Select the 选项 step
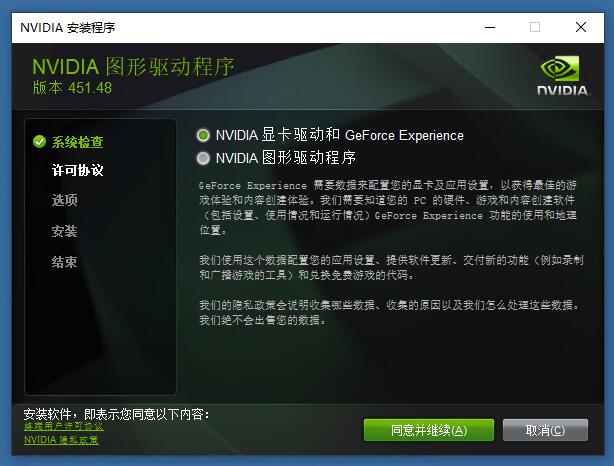This screenshot has height=466, width=614. 65,200
